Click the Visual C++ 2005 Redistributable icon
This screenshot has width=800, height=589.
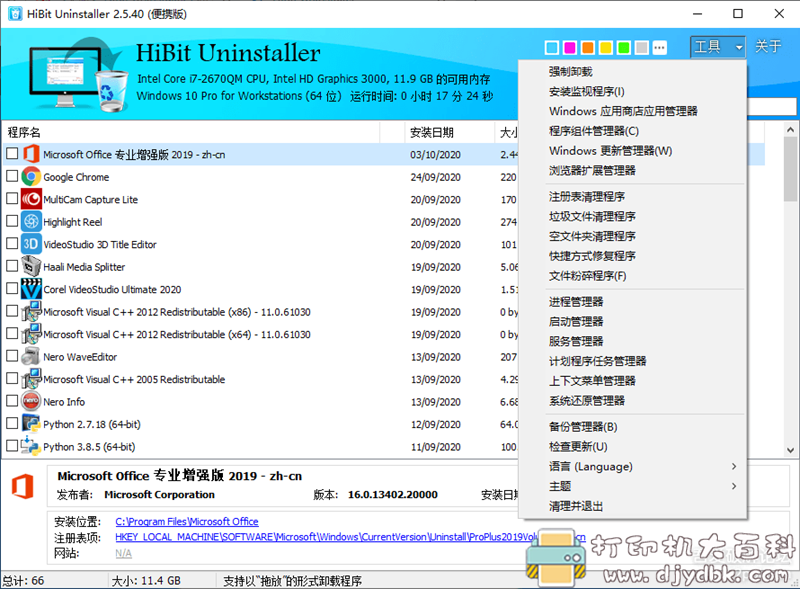point(31,379)
